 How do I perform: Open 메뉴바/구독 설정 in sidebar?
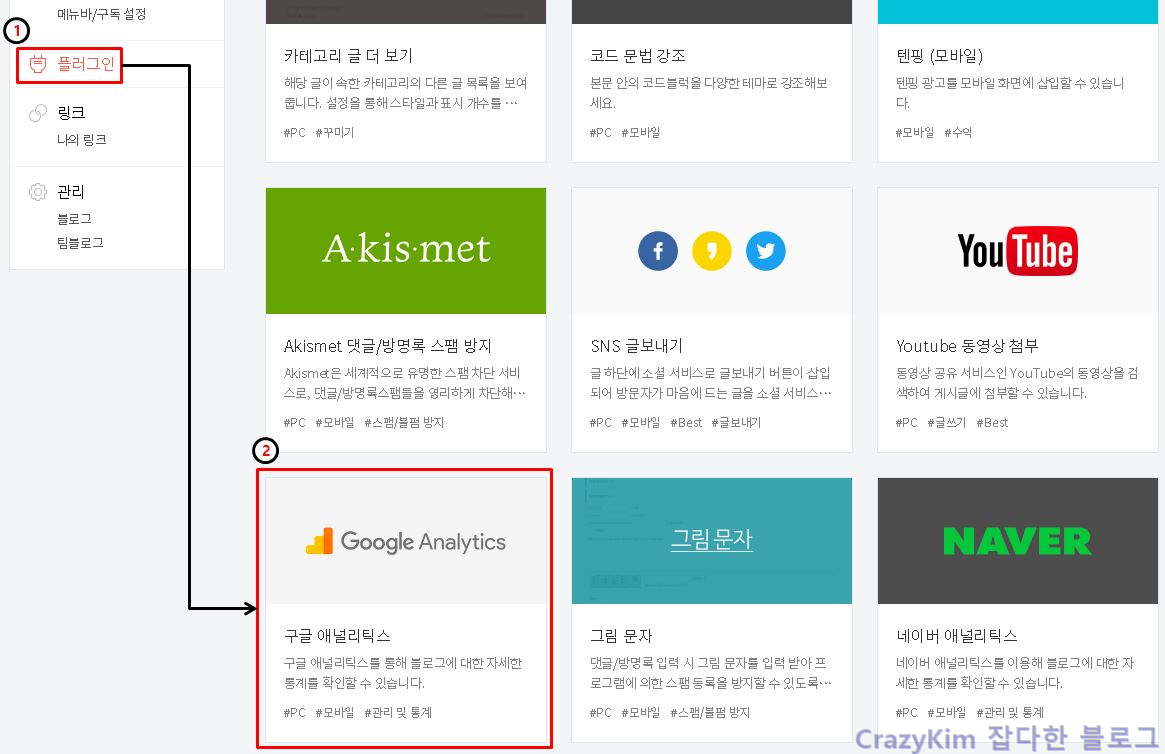click(x=102, y=14)
